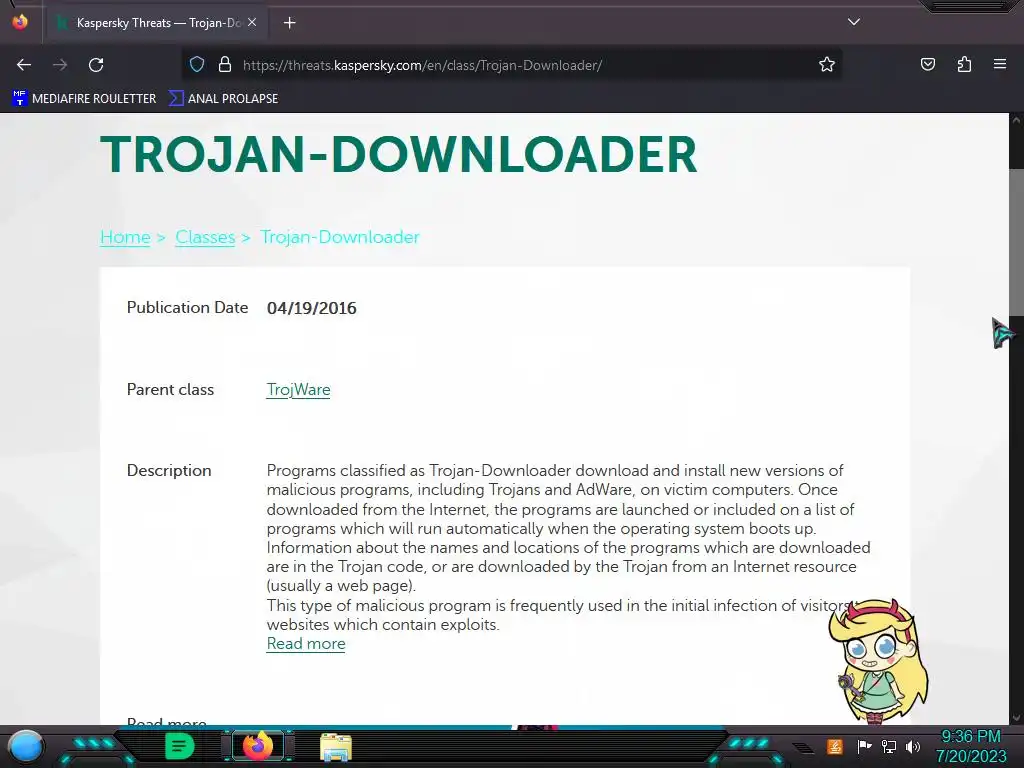Click the Parent class label
1024x768 pixels.
pyautogui.click(x=170, y=390)
